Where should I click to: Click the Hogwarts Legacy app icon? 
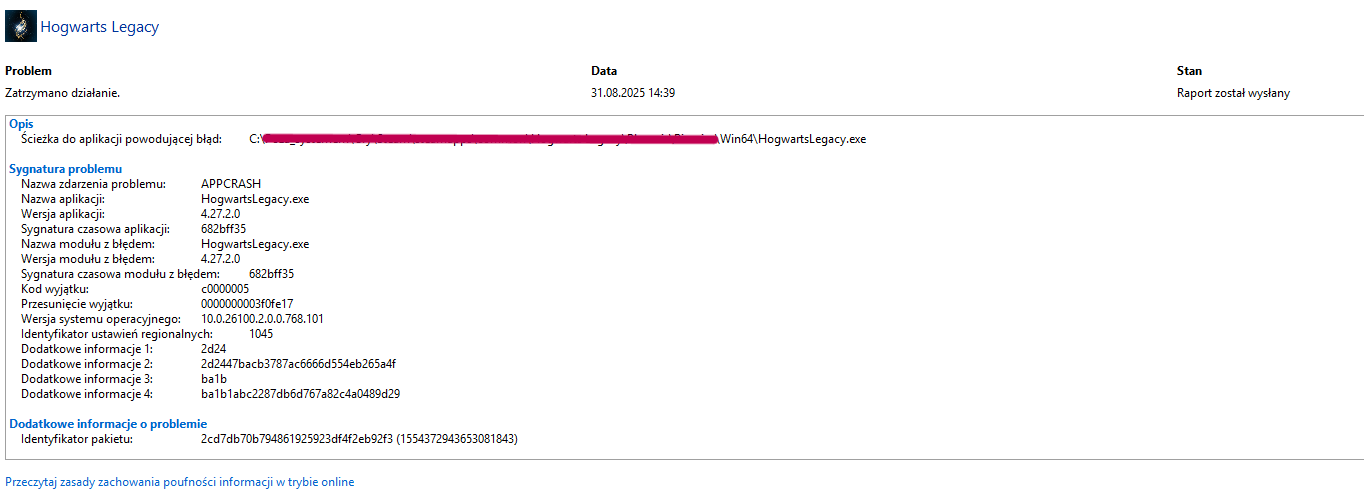(21, 27)
